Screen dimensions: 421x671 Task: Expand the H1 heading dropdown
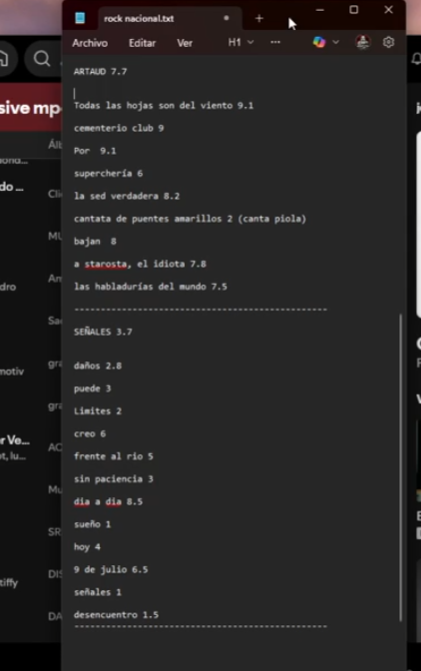241,42
